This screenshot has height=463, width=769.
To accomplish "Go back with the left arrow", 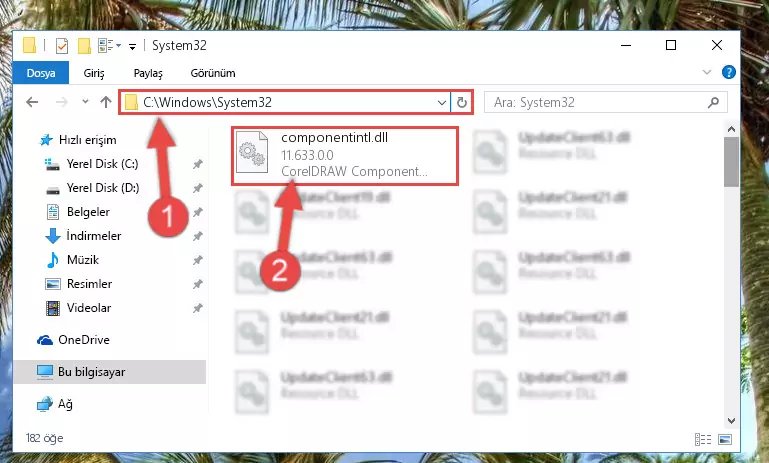I will (32, 102).
